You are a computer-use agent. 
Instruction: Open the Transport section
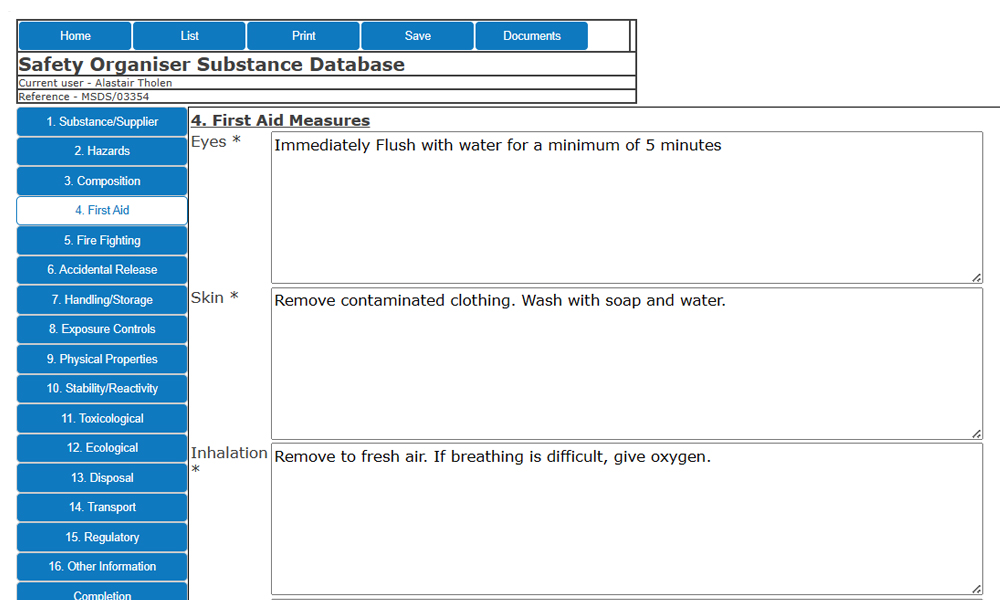[x=101, y=507]
